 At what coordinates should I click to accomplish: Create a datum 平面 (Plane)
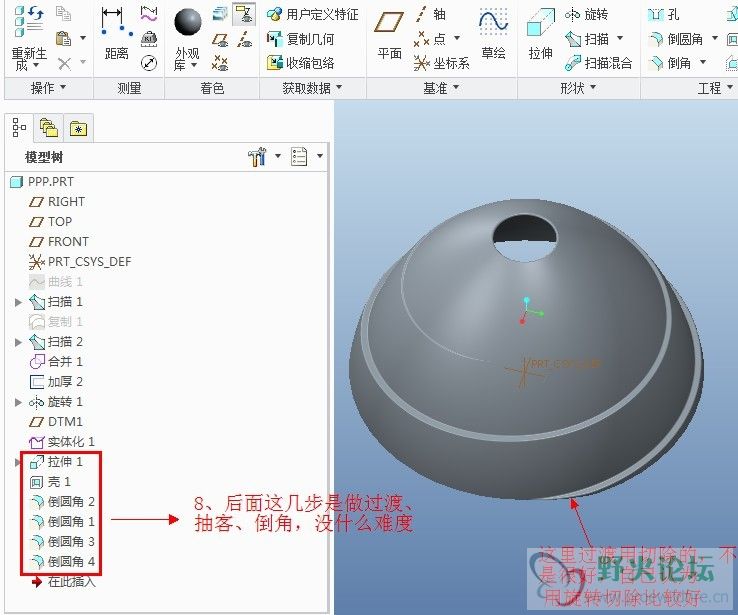(389, 36)
